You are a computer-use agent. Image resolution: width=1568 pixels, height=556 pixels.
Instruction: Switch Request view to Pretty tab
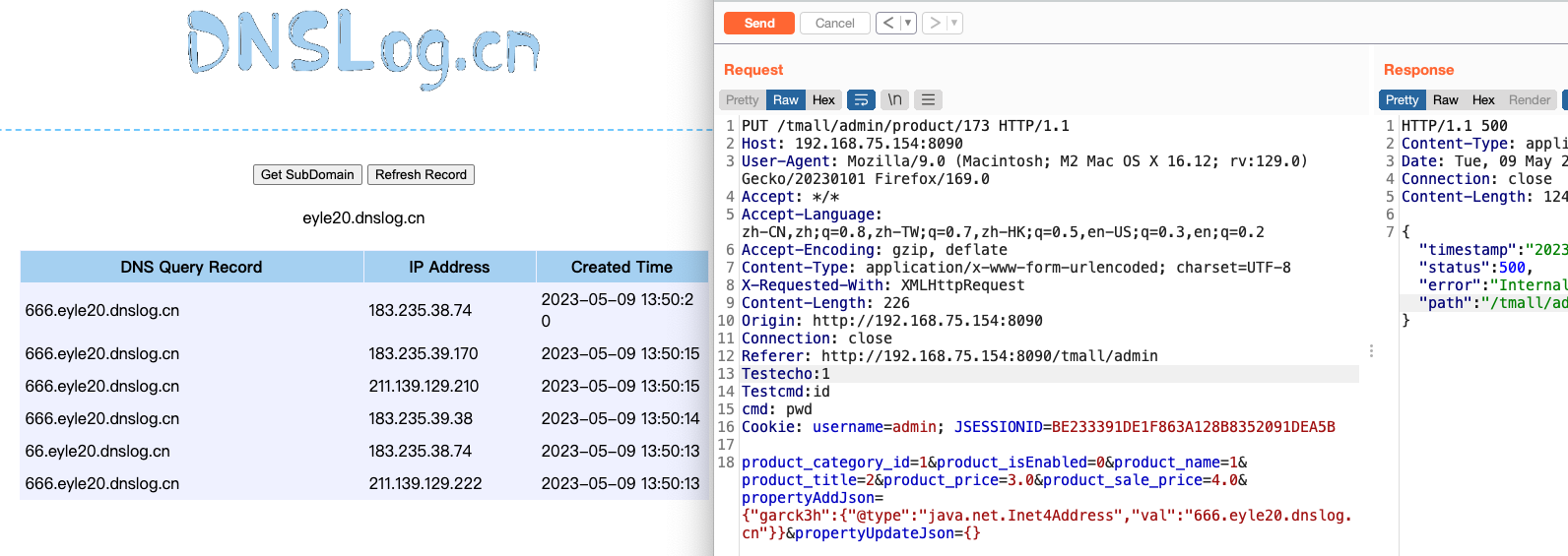click(x=743, y=99)
